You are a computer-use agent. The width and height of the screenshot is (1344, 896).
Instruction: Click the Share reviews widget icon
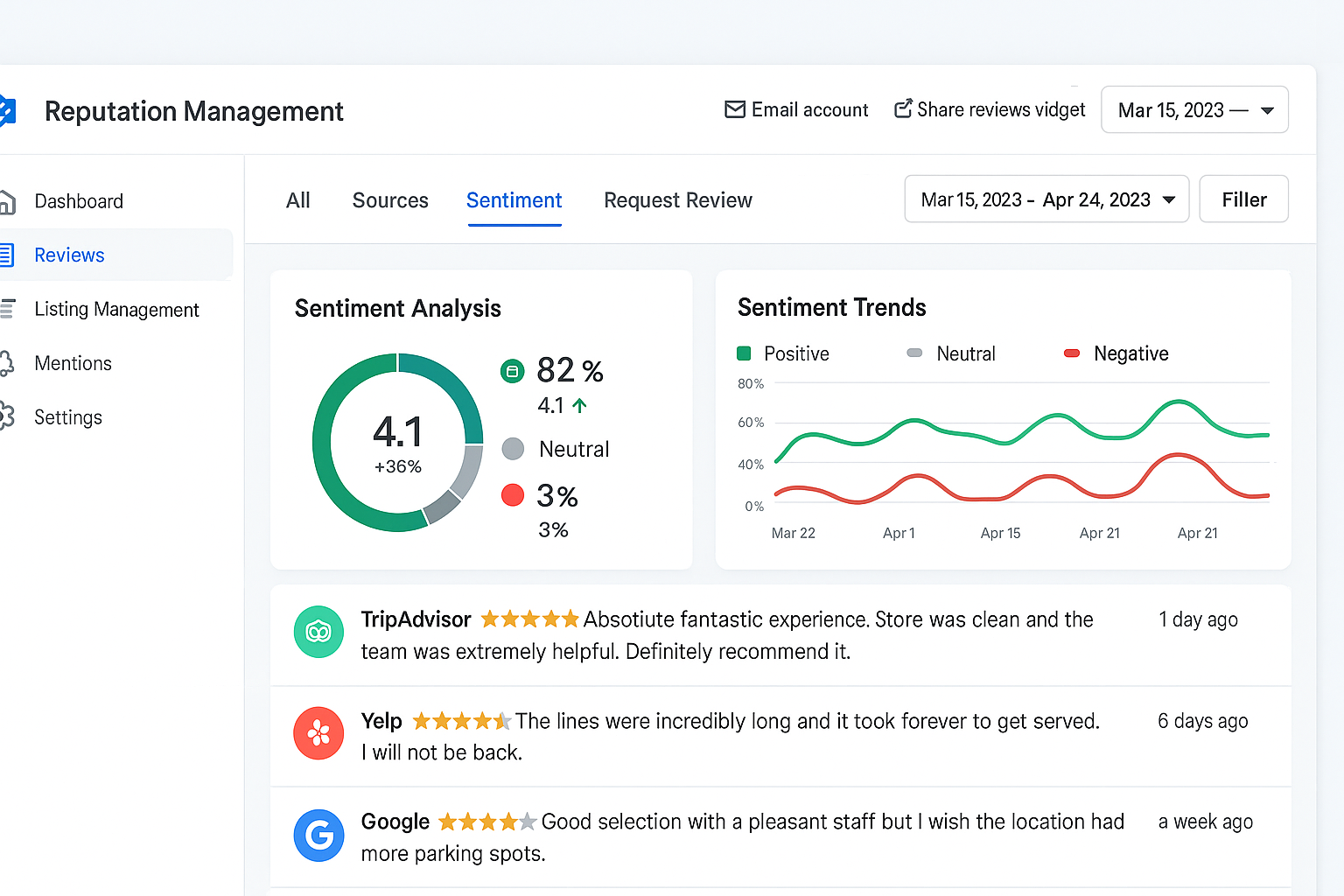tap(904, 108)
